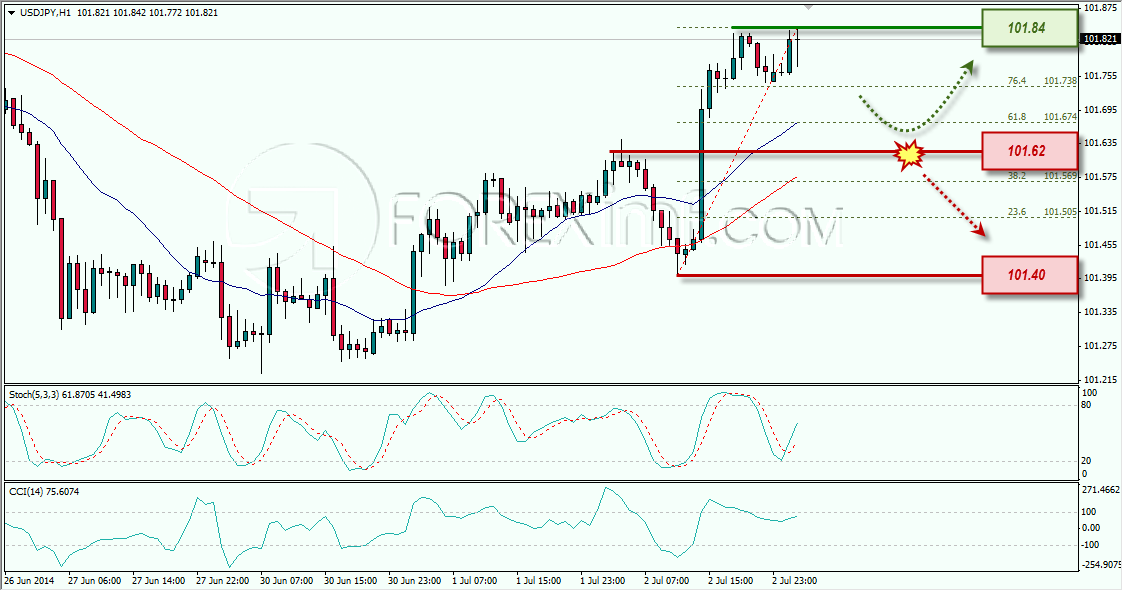Click the 26 Jun 2014 date label
Viewport: 1123px width, 591px height.
tap(29, 580)
